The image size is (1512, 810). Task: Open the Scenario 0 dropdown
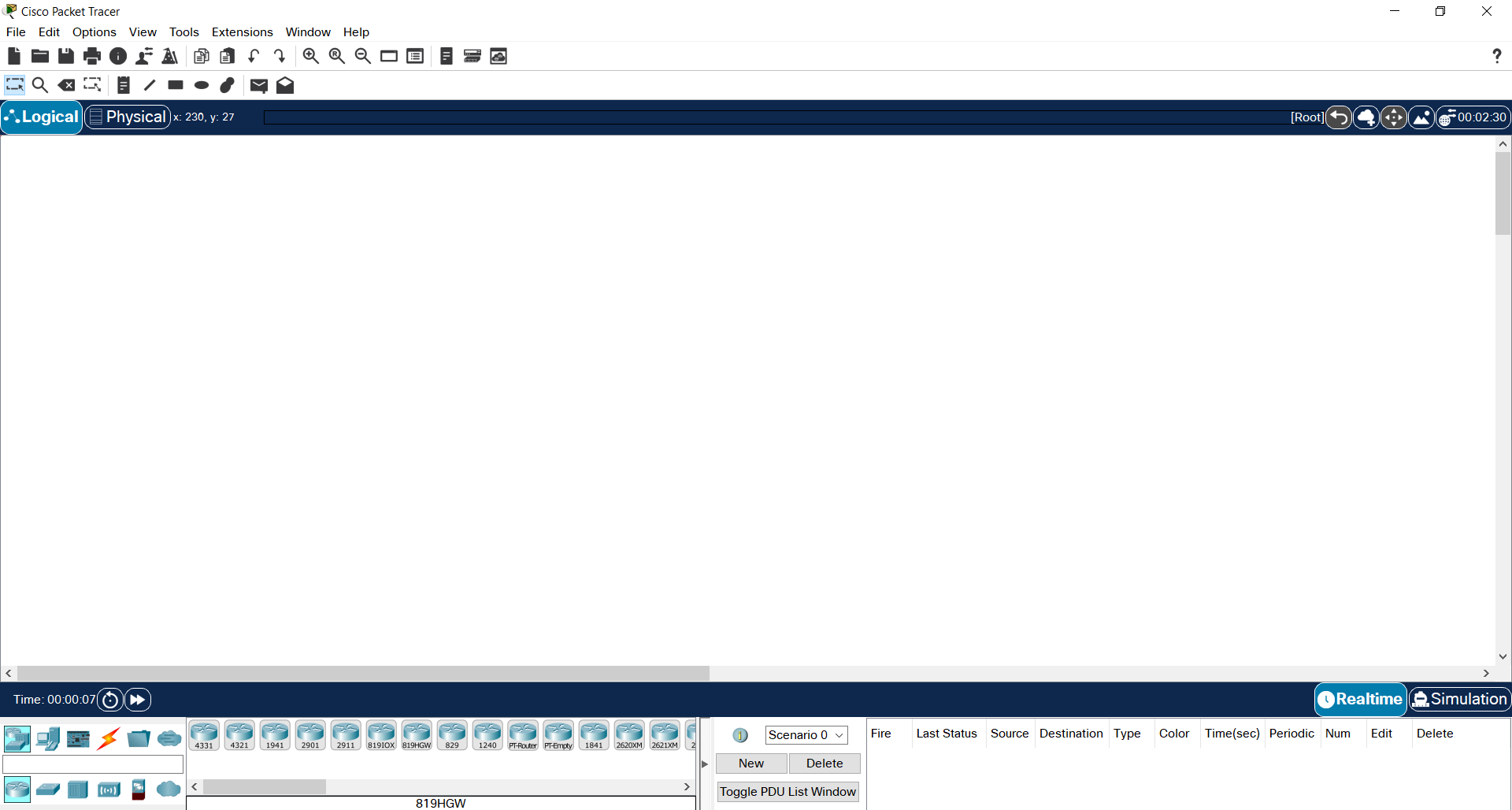[x=806, y=735]
